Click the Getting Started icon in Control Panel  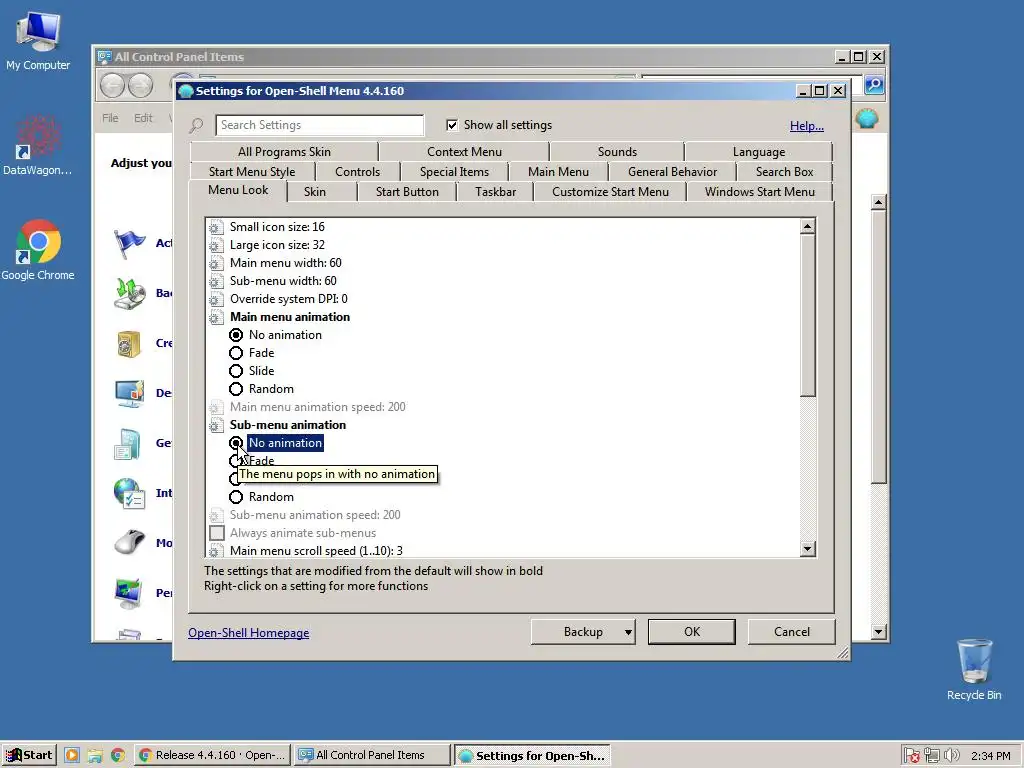[129, 443]
